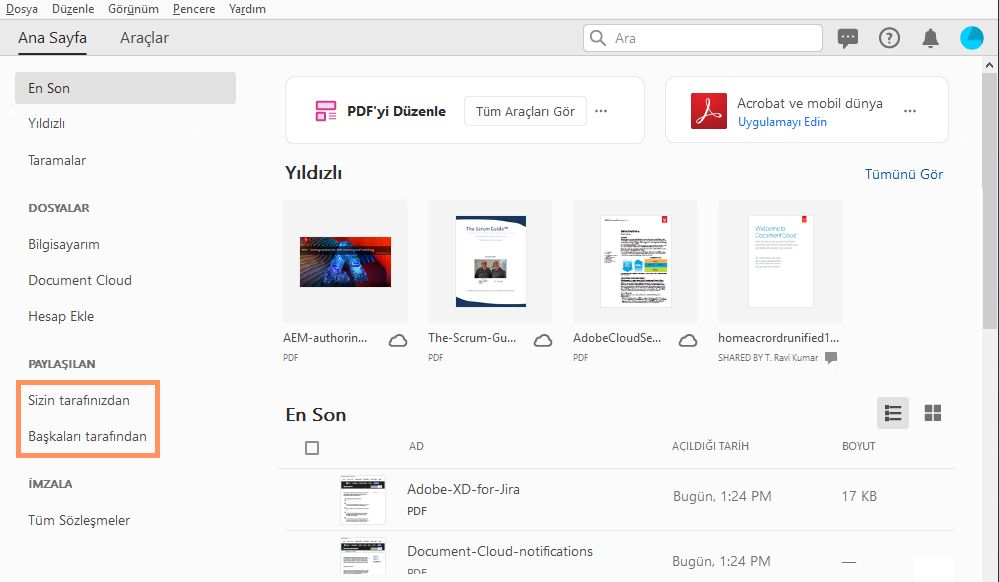The image size is (999, 582).
Task: Sort by the AÇILDIĞI TARİH column header
Action: (x=710, y=446)
